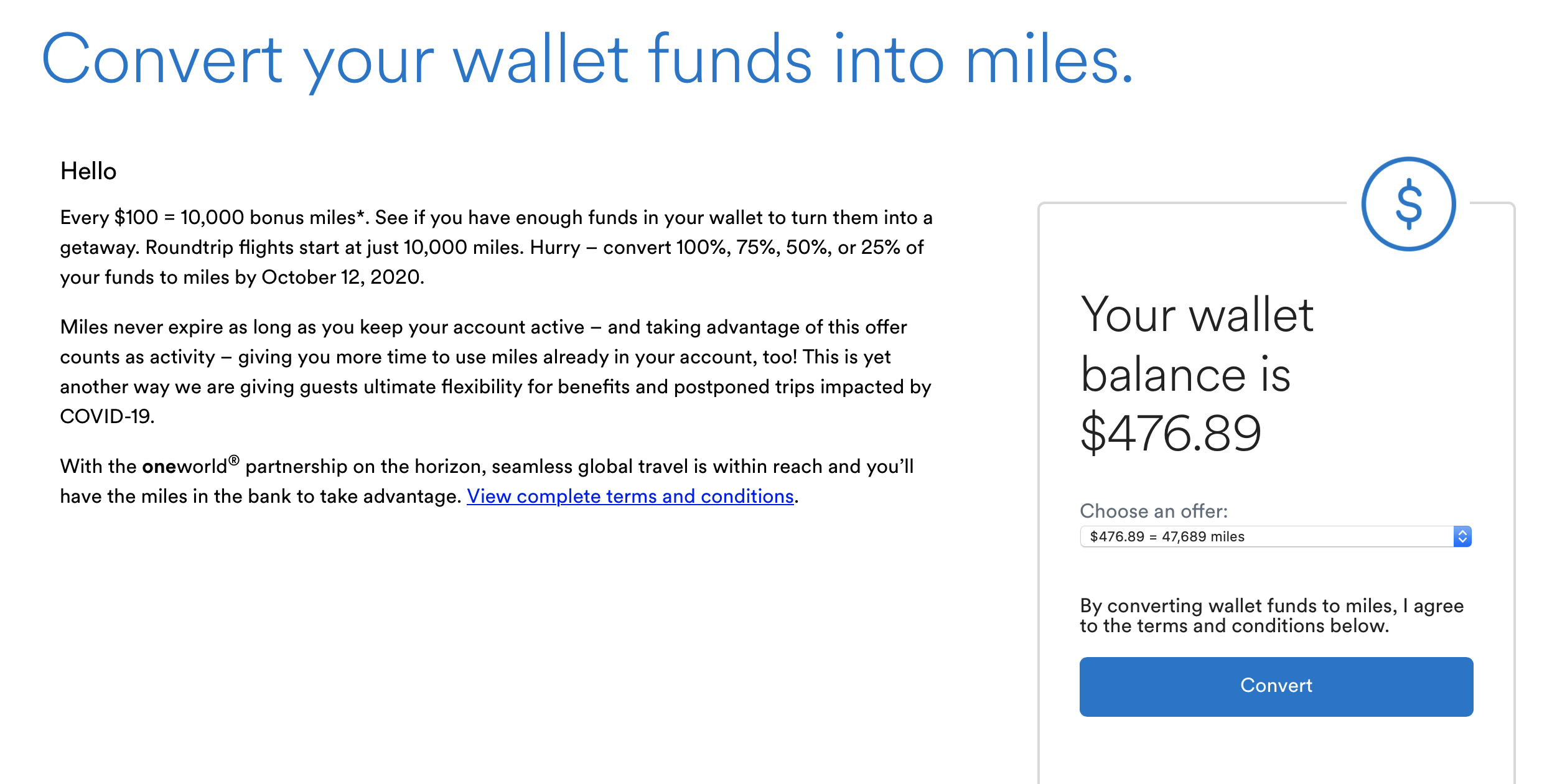This screenshot has height=784, width=1552.
Task: Open the Choose an offer dropdown
Action: [1276, 536]
